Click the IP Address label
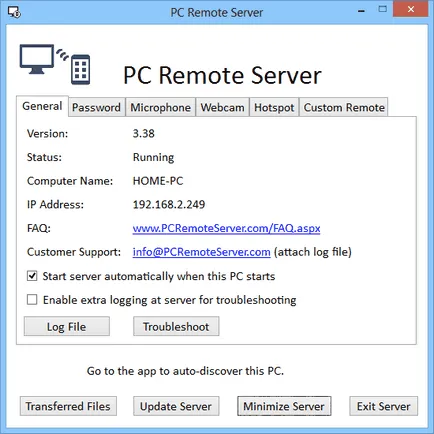 point(55,204)
